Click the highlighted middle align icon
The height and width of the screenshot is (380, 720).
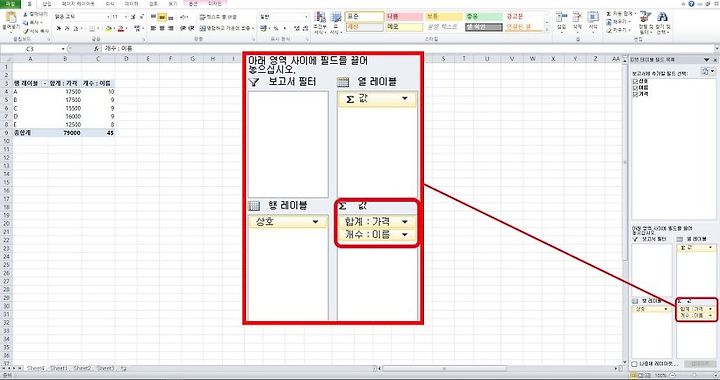pos(162,17)
